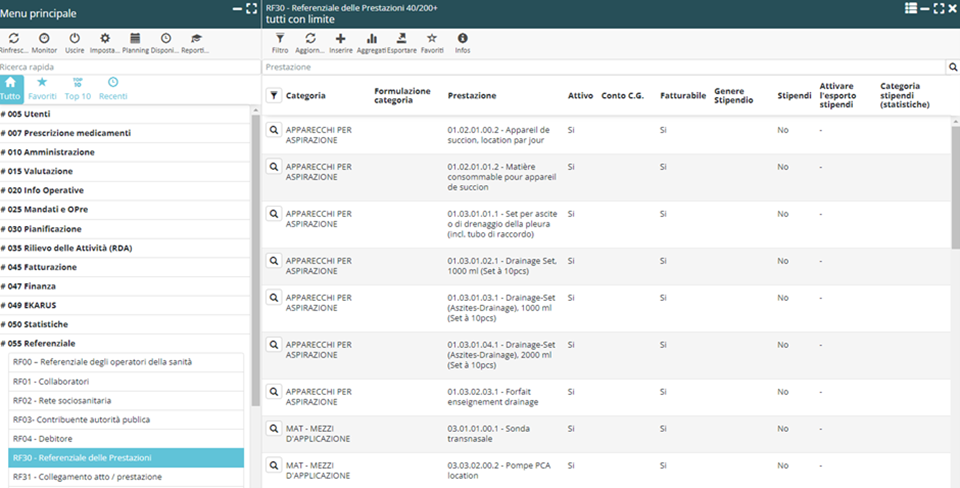The width and height of the screenshot is (960, 488).
Task: Toggle the column filter beside Categoria header
Action: [x=274, y=96]
